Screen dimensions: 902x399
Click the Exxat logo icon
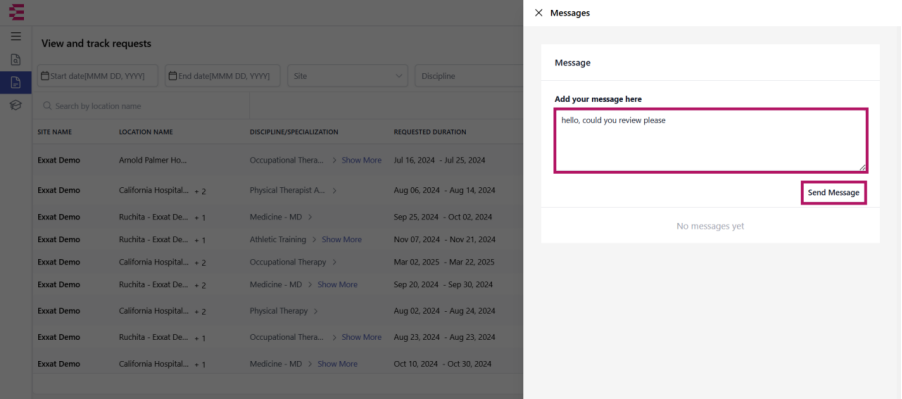[17, 11]
